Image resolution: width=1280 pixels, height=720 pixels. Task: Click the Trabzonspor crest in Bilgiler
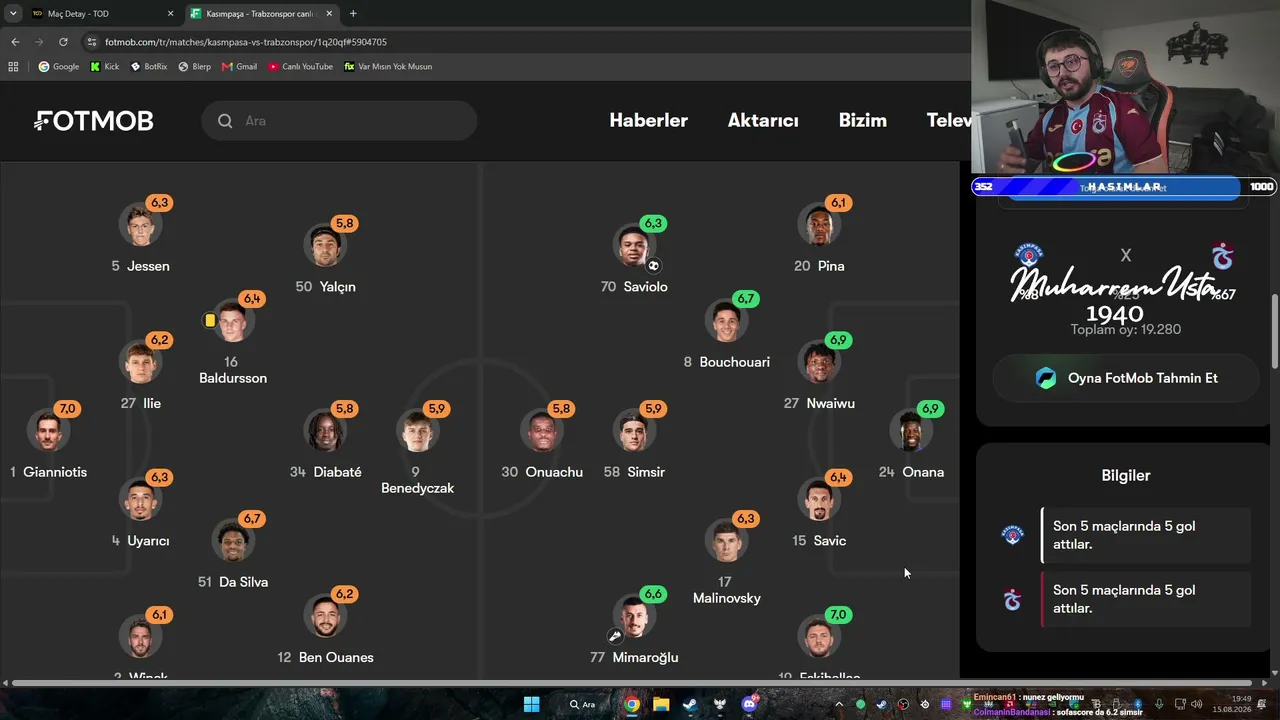coord(1013,599)
